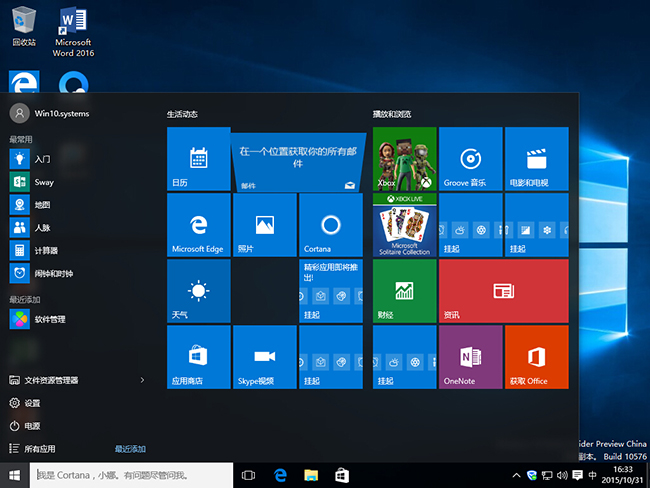The image size is (650, 488).
Task: Open 入门 from the most used list
Action: pyautogui.click(x=78, y=159)
